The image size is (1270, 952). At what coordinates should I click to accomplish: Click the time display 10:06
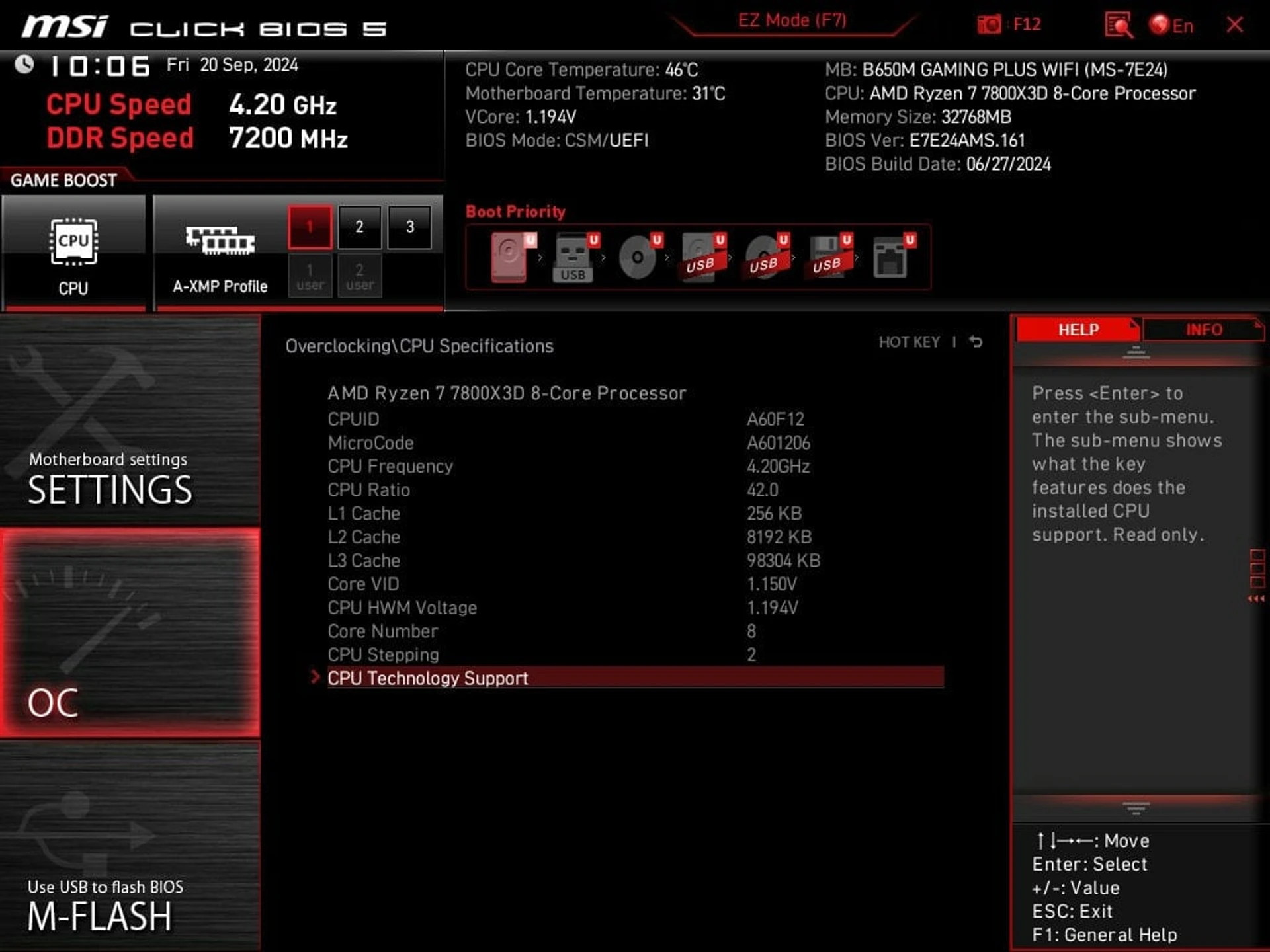point(100,66)
